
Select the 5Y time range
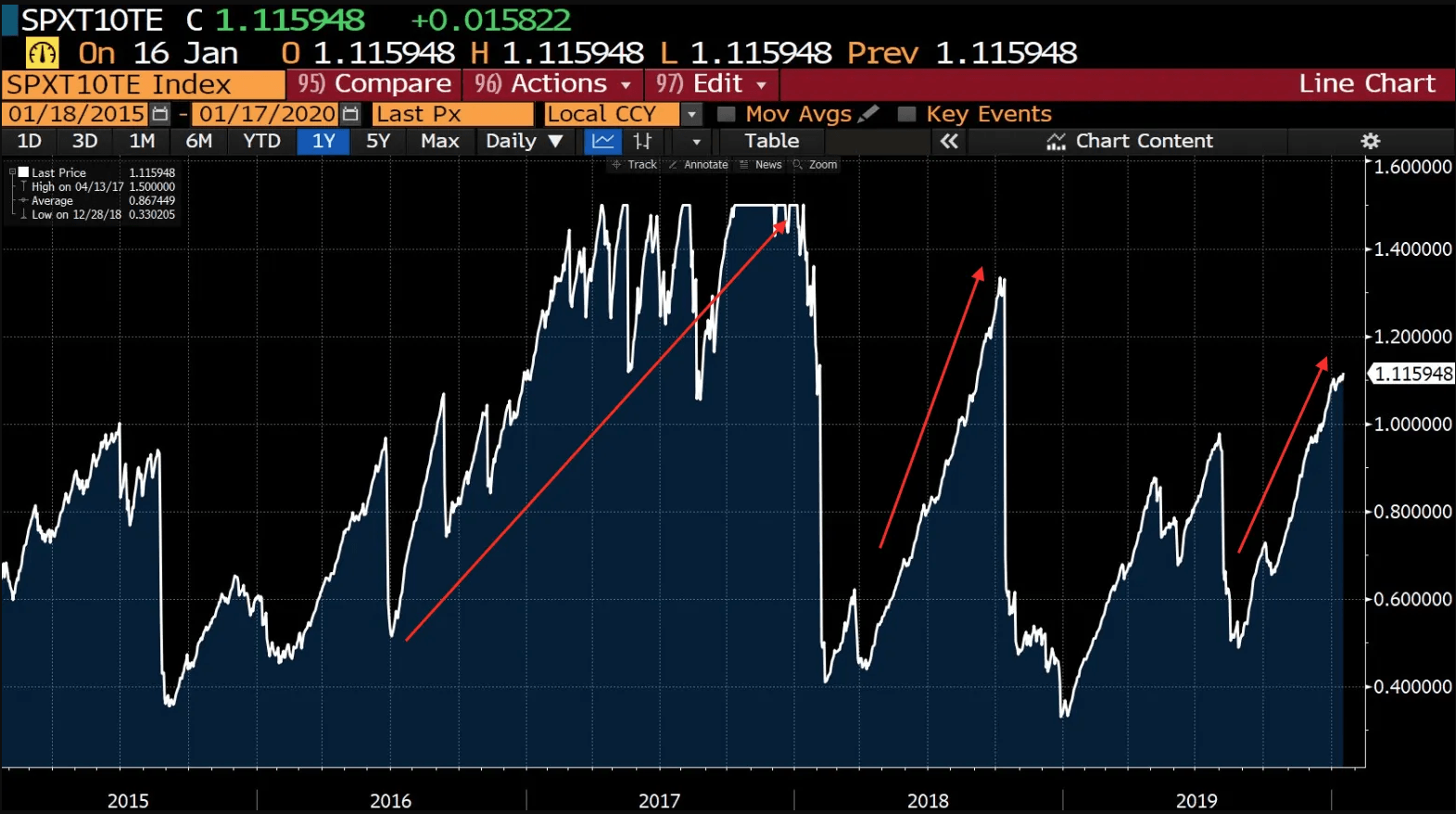click(378, 141)
